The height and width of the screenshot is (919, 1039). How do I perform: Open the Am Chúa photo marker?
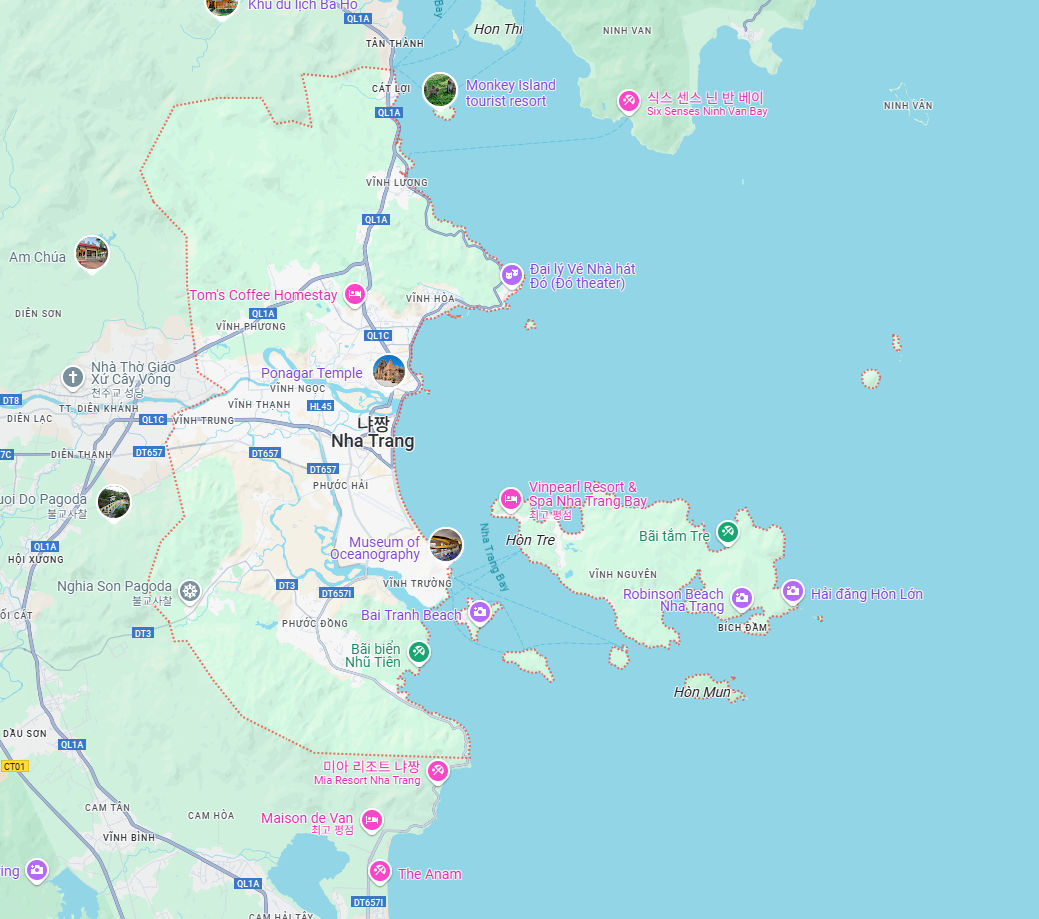92,254
